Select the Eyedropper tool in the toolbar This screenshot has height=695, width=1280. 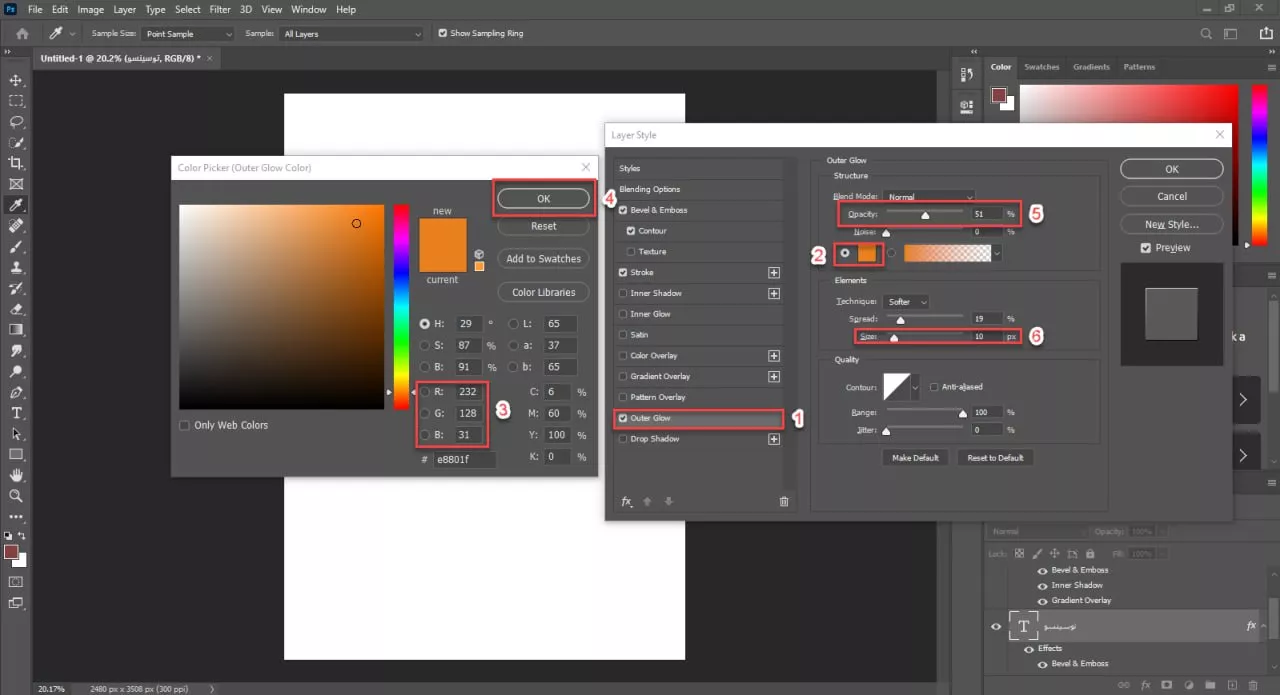[16, 205]
